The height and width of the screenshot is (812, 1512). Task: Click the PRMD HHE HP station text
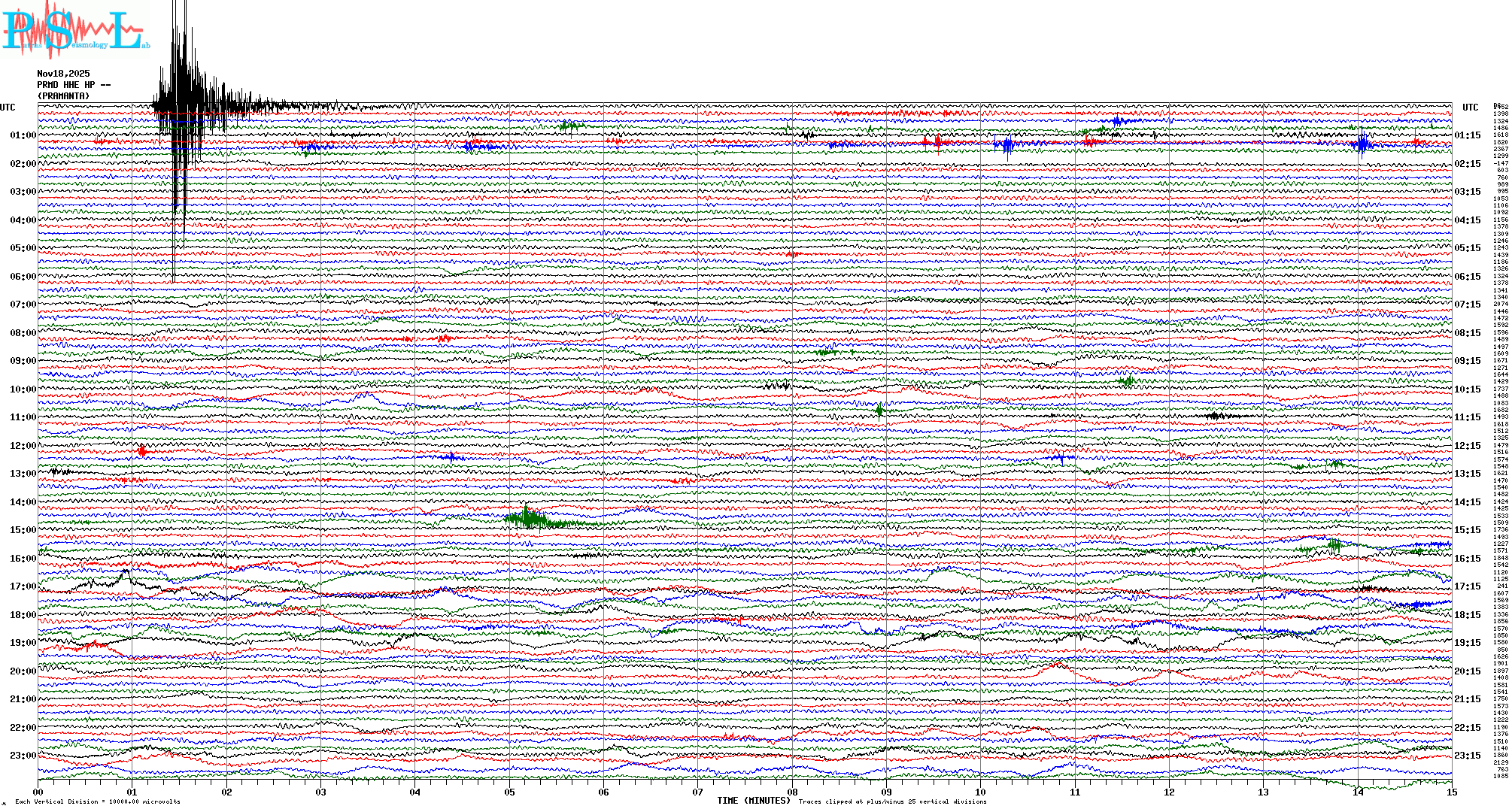[73, 85]
